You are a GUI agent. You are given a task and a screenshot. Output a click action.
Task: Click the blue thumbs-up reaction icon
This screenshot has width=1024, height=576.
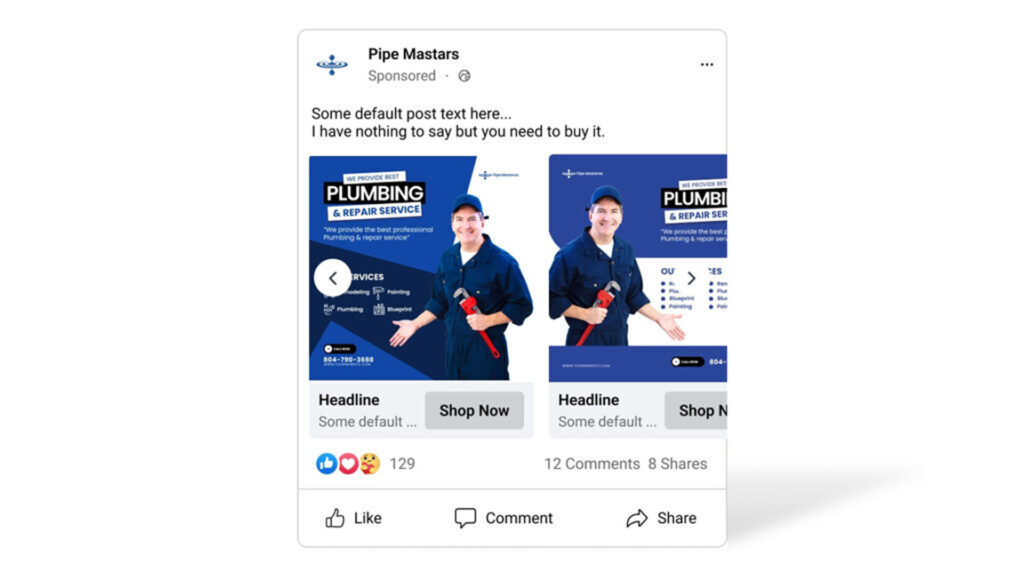coord(327,464)
